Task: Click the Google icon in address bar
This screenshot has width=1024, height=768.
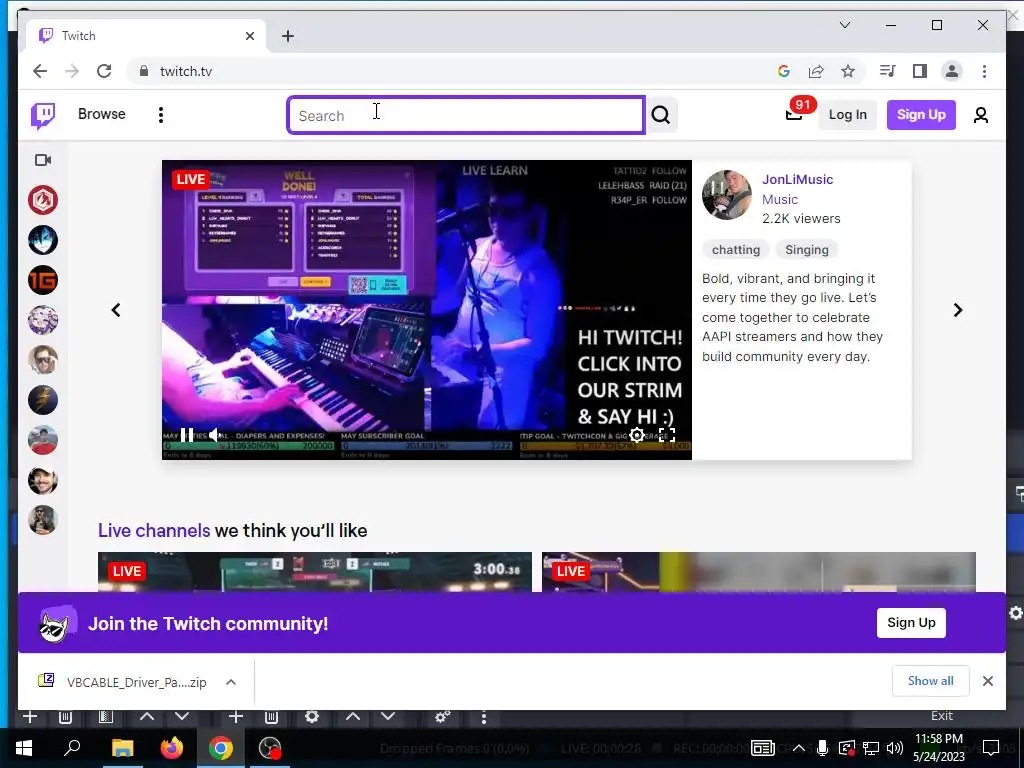Action: click(784, 71)
